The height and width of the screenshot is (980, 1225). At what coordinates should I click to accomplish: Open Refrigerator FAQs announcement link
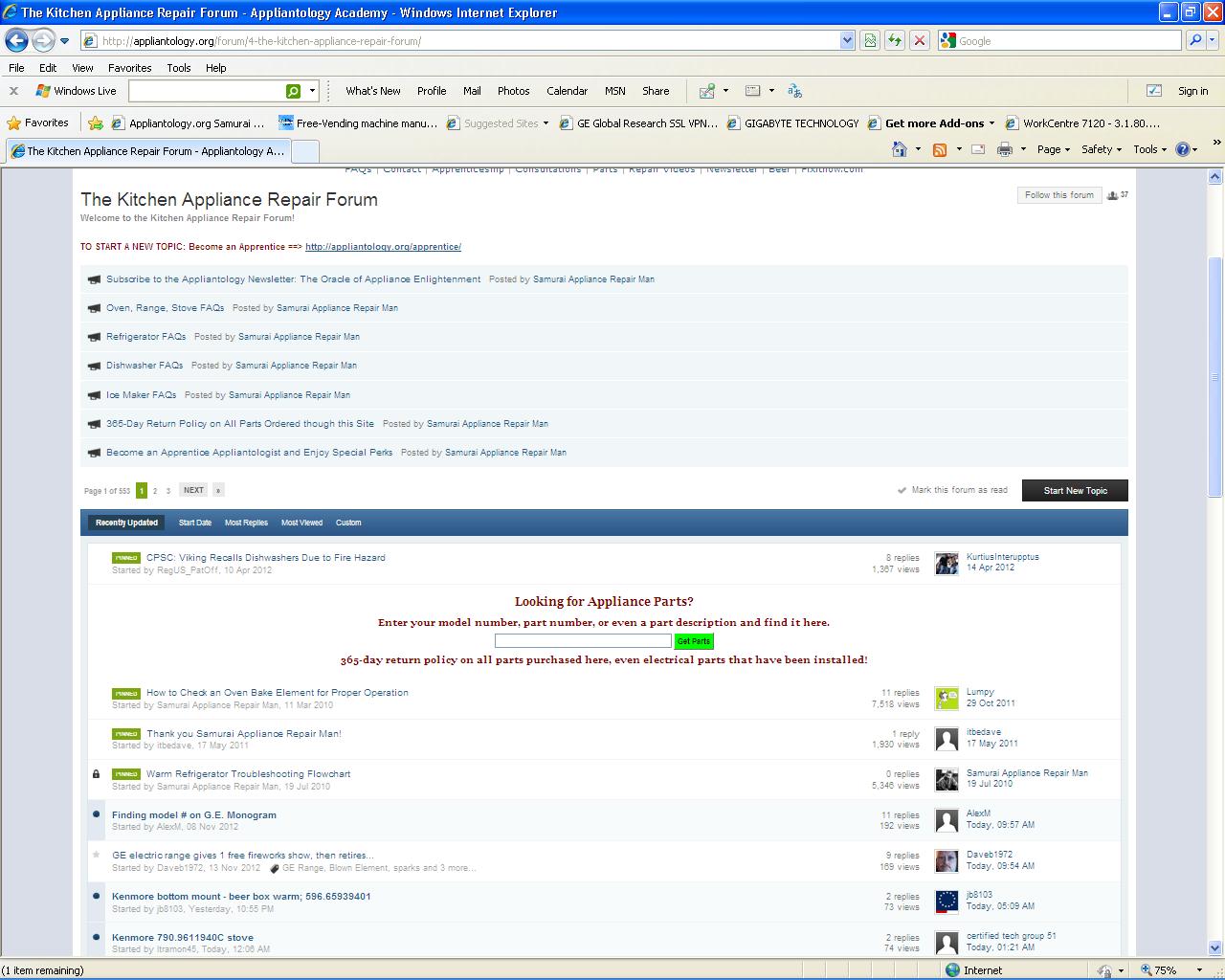tap(146, 337)
